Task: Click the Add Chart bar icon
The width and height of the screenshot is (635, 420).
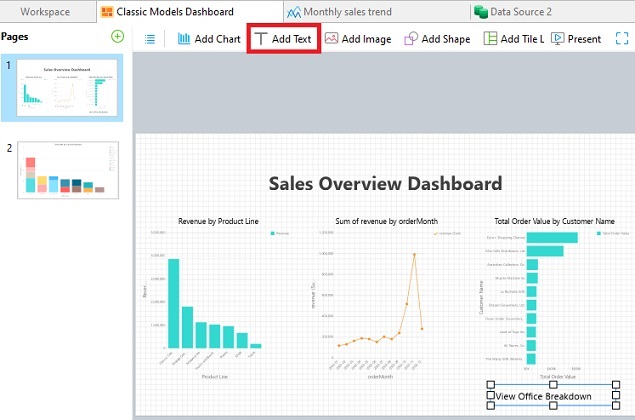Action: 184,39
